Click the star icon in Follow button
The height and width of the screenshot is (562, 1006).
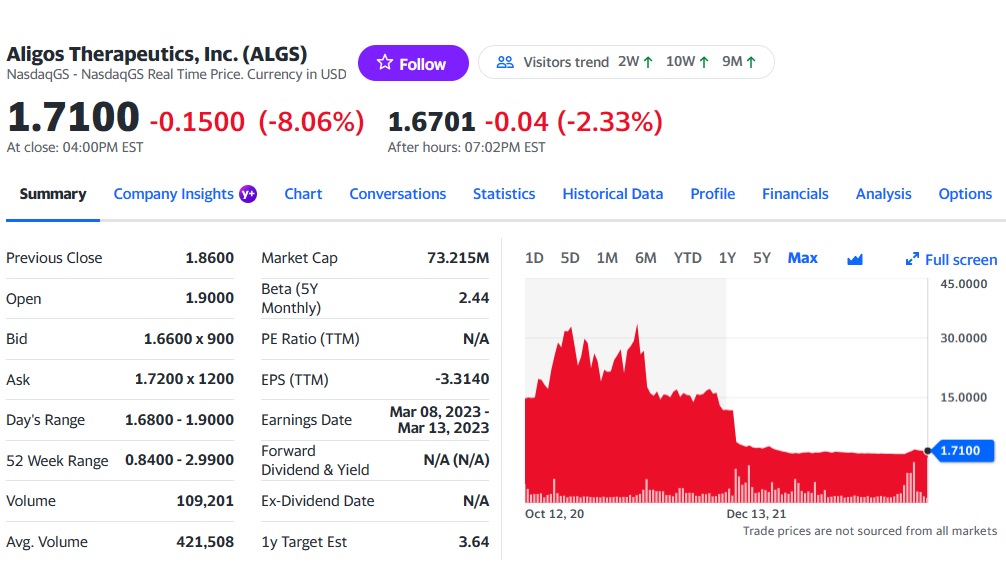385,63
